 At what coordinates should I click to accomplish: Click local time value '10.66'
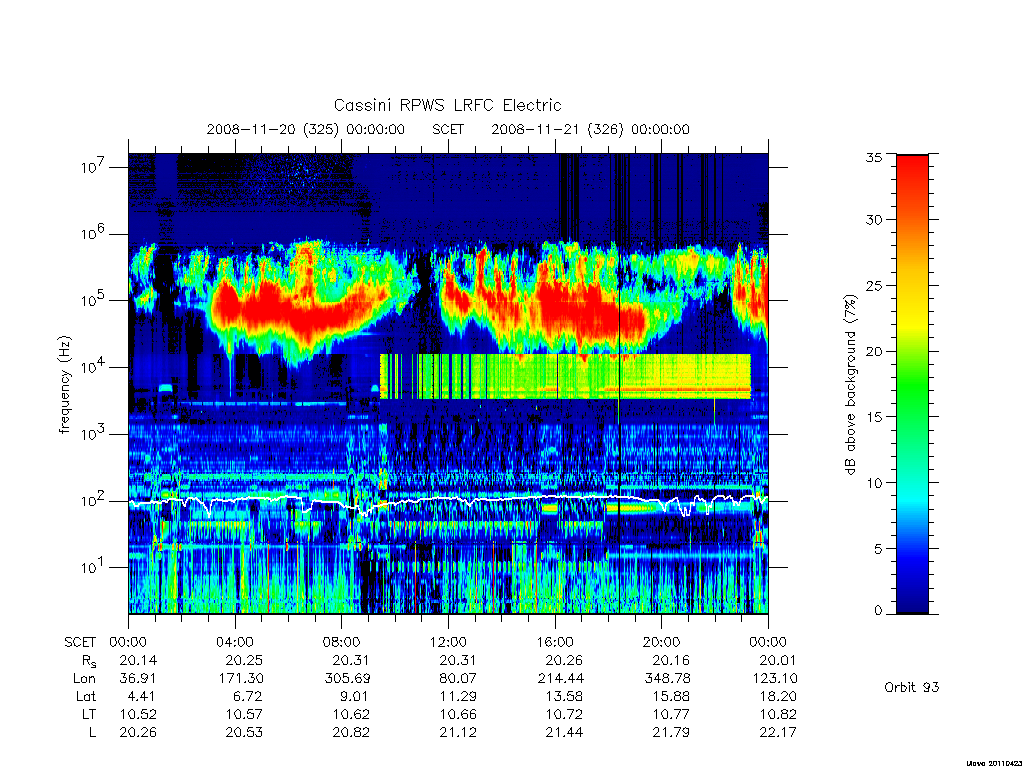point(458,714)
